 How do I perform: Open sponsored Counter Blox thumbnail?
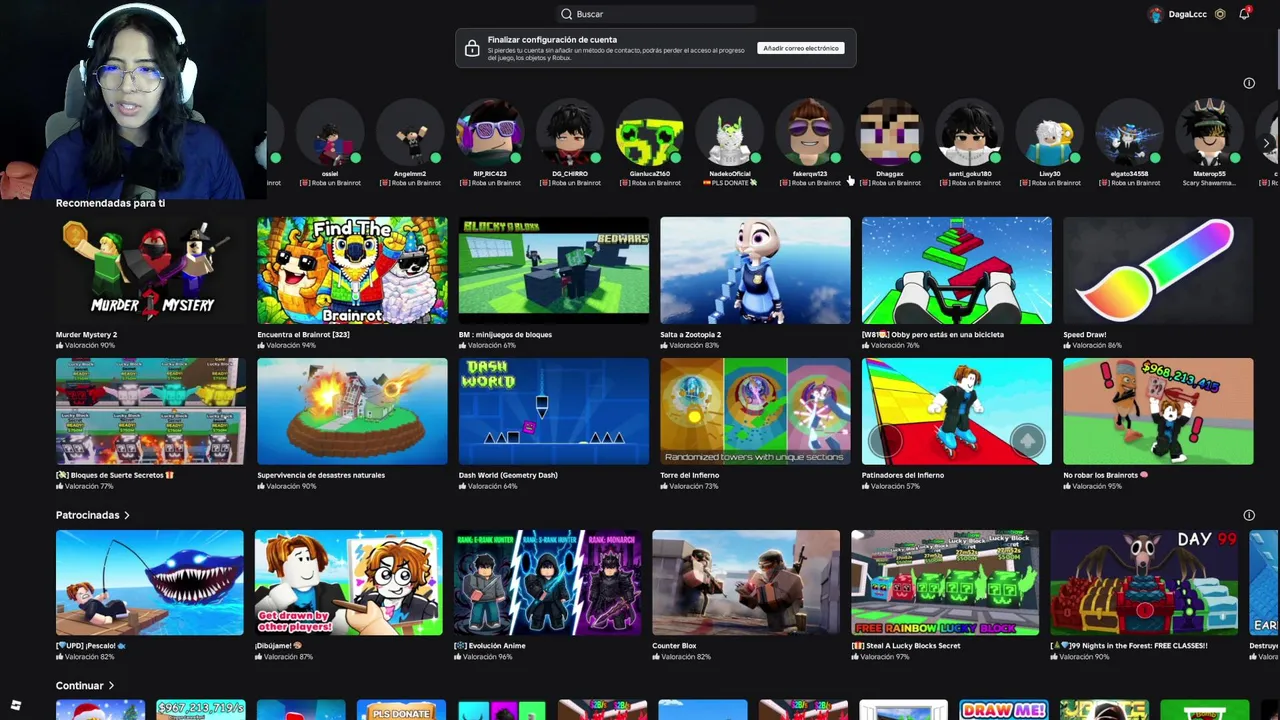coord(746,583)
